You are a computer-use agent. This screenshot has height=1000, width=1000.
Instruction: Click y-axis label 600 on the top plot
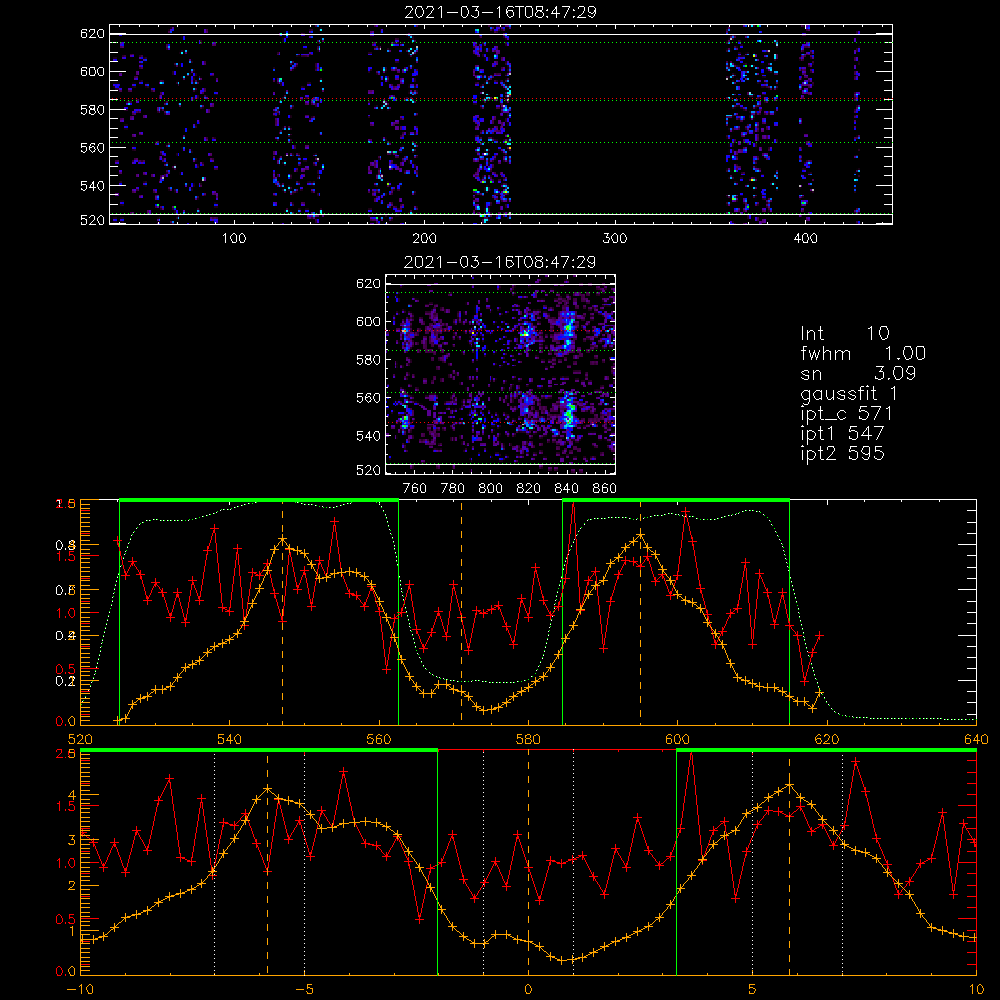[92, 71]
